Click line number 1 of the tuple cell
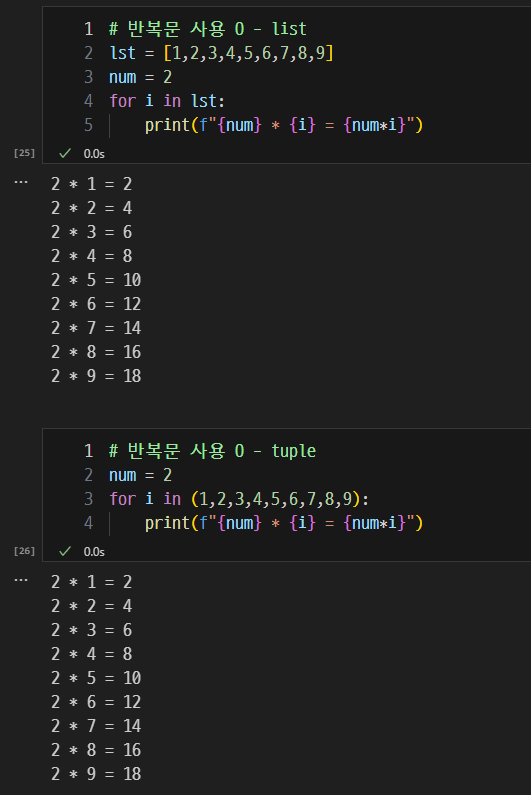This screenshot has height=795, width=531. pyautogui.click(x=89, y=451)
